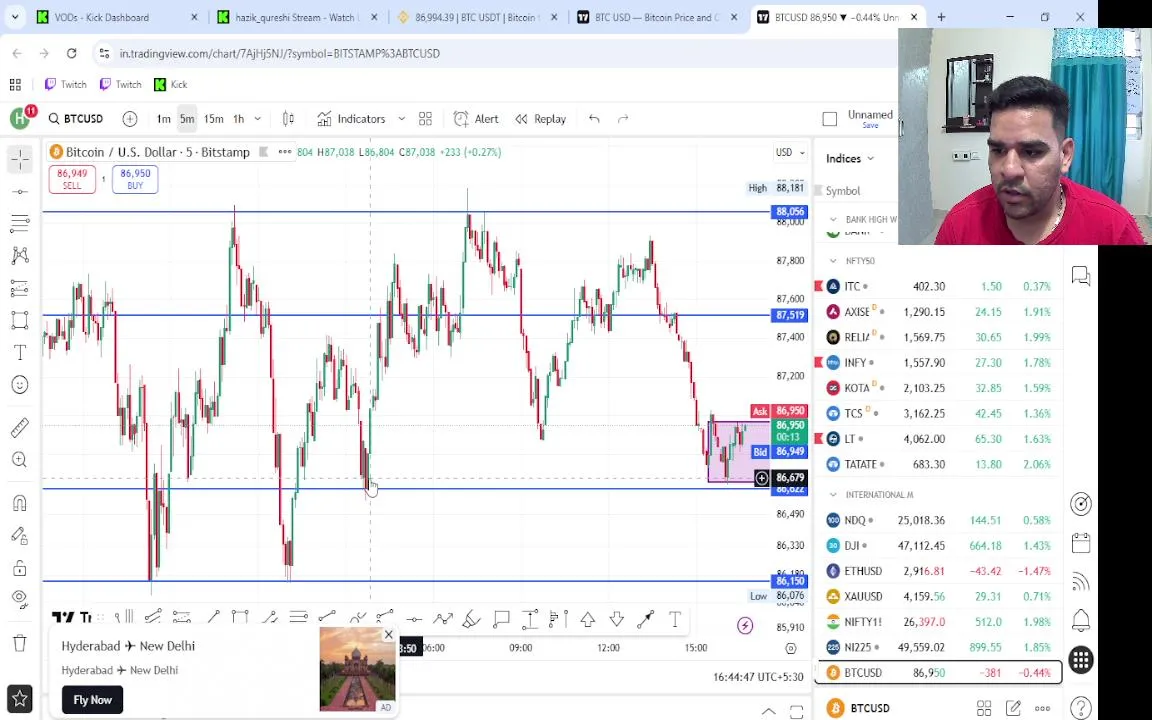
Task: Click the Safdarjung tomb ad thumbnail
Action: point(357,669)
